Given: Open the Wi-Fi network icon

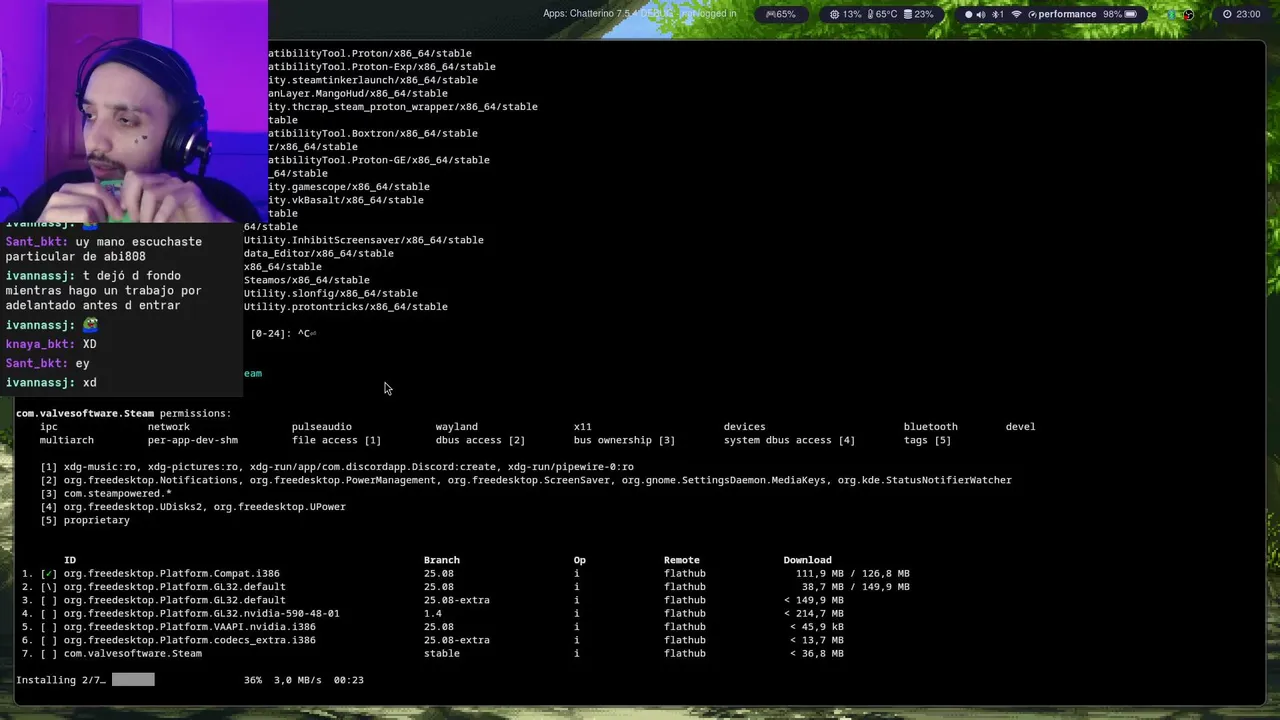Looking at the screenshot, I should click(1017, 14).
